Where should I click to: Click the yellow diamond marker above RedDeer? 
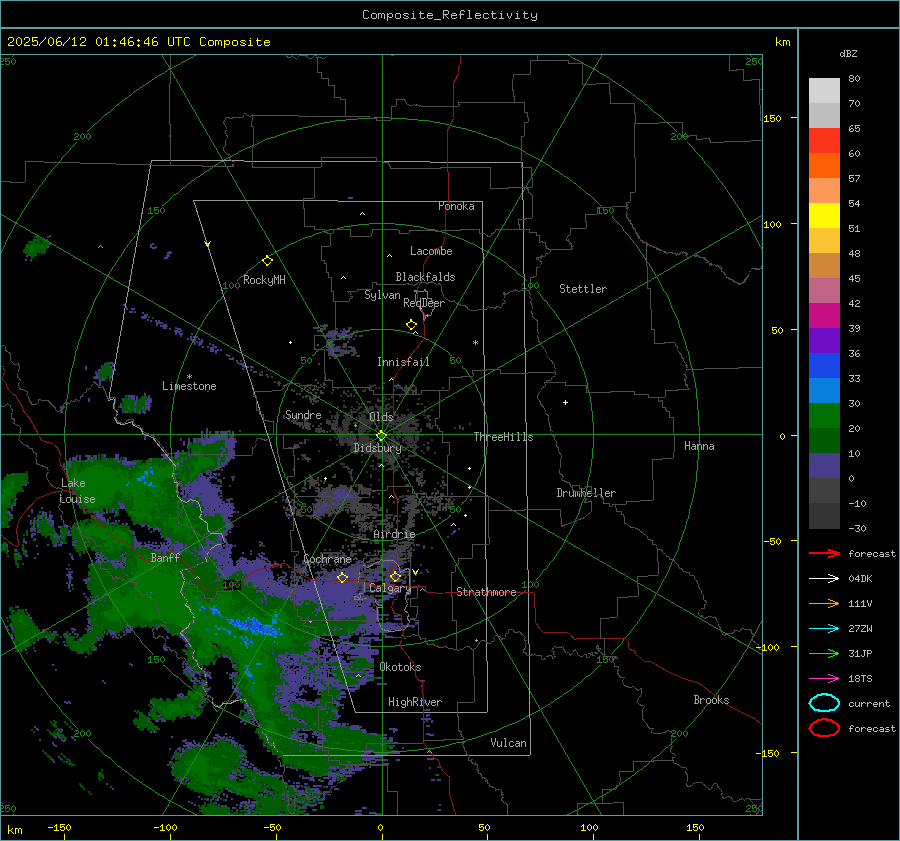411,325
